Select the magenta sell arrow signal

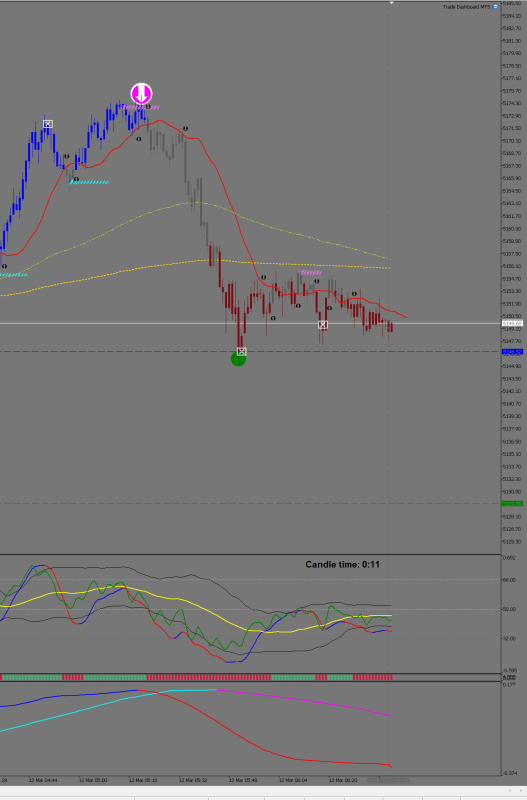[141, 94]
